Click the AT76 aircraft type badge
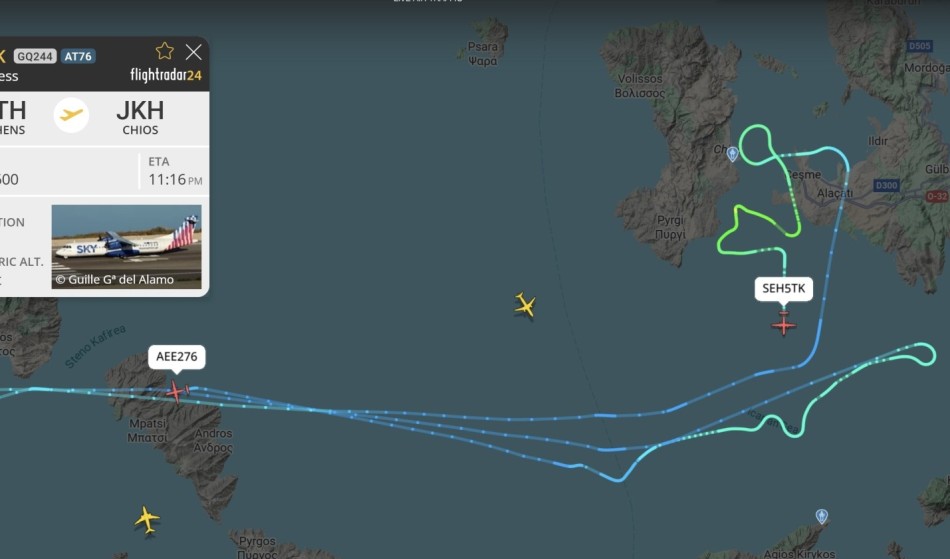This screenshot has width=950, height=559. click(78, 56)
